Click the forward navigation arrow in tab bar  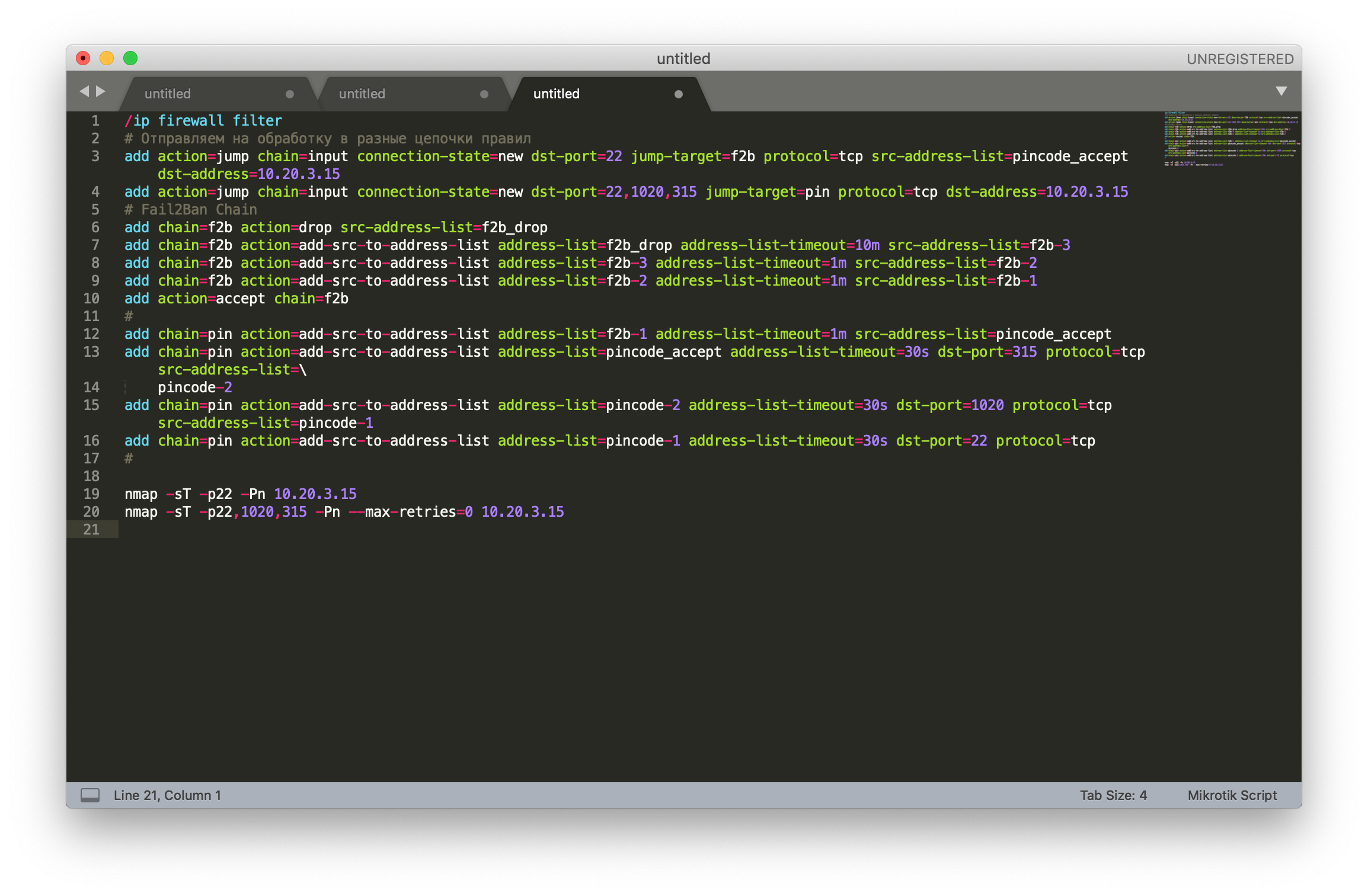click(101, 91)
